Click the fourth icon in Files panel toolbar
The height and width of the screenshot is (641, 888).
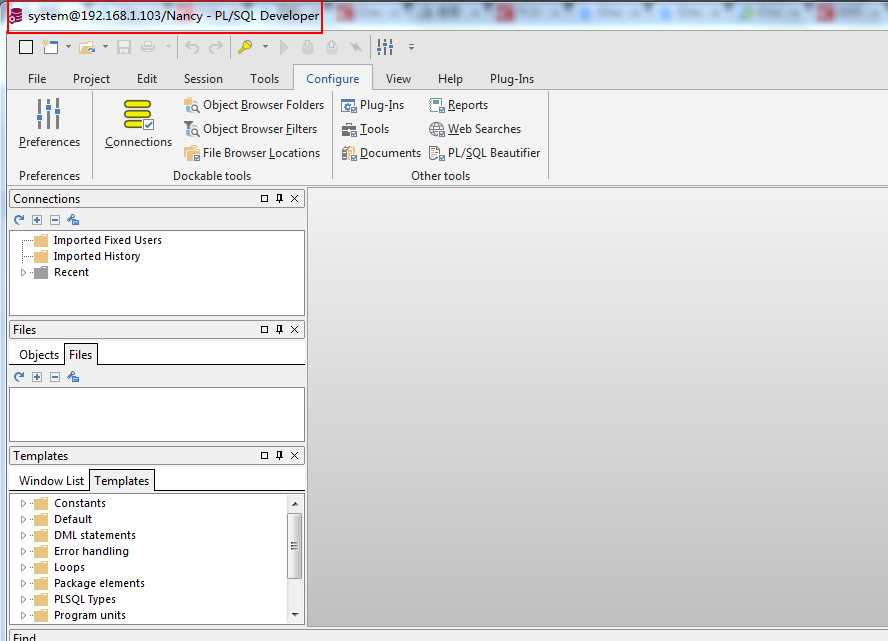pos(73,377)
